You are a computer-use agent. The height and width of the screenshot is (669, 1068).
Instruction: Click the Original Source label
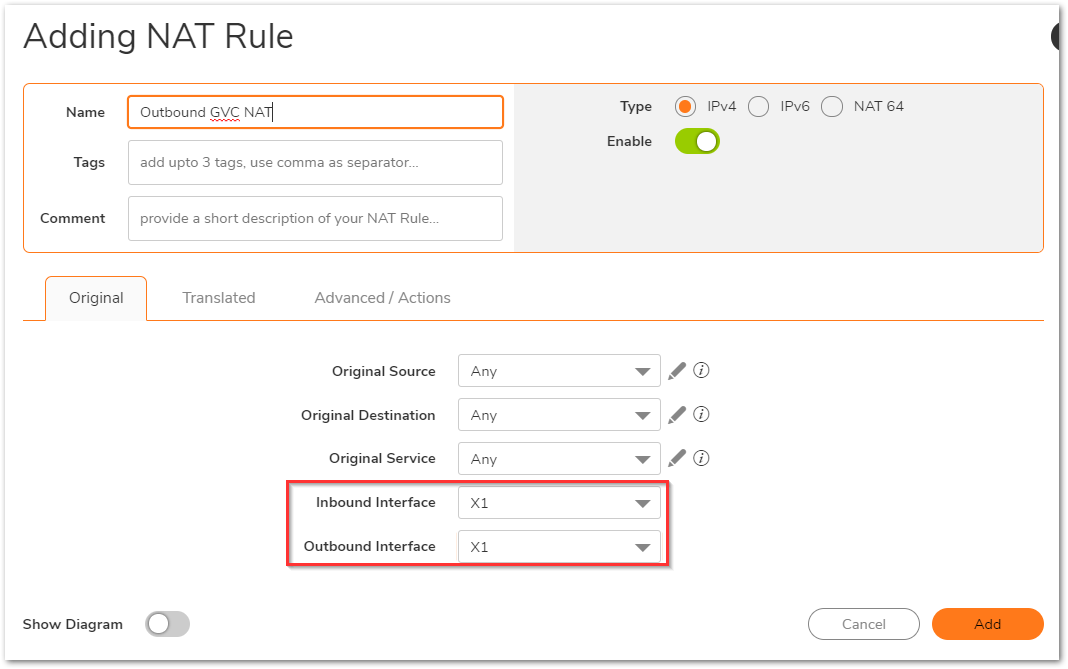[383, 371]
